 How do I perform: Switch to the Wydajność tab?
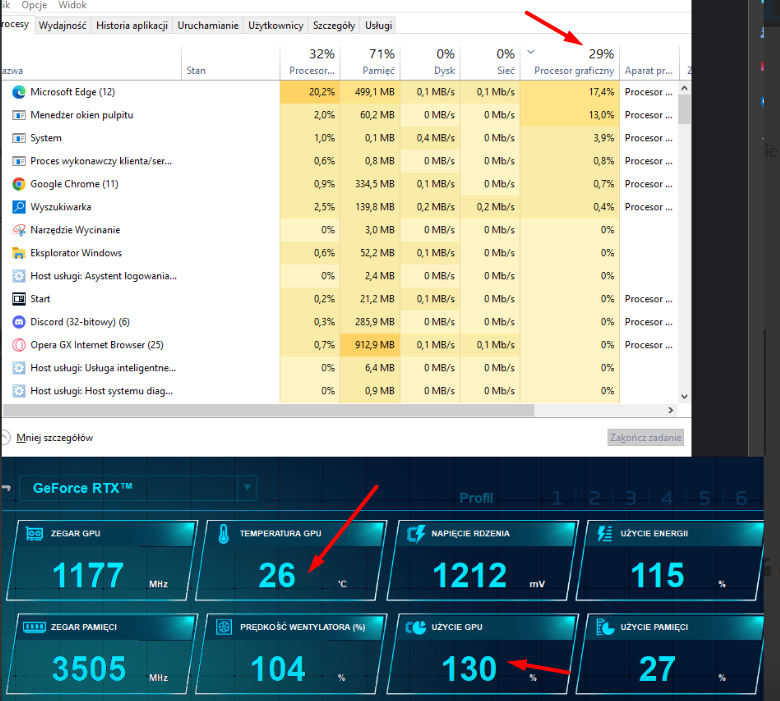(x=62, y=25)
